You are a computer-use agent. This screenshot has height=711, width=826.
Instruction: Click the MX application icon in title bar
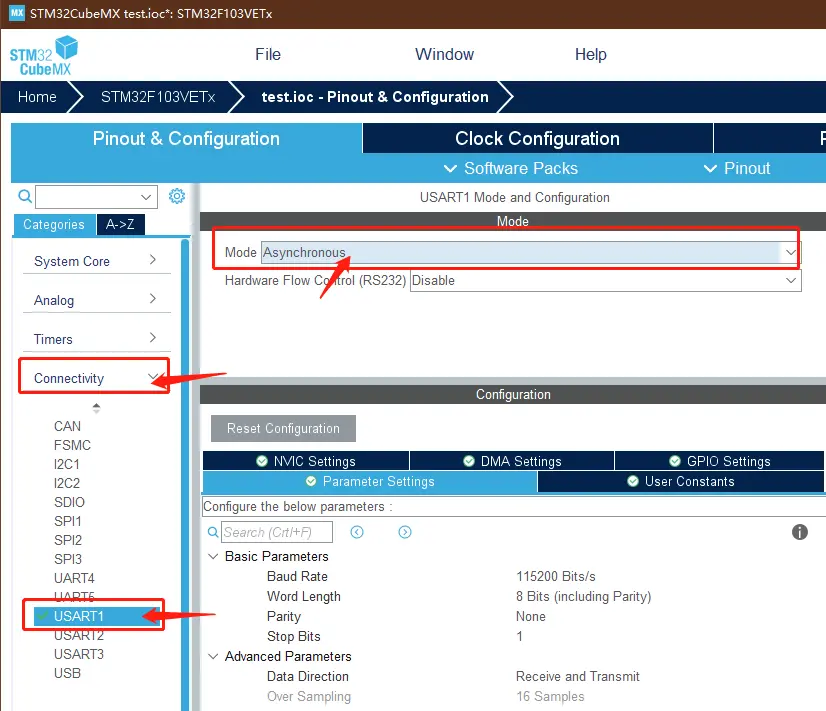17,13
